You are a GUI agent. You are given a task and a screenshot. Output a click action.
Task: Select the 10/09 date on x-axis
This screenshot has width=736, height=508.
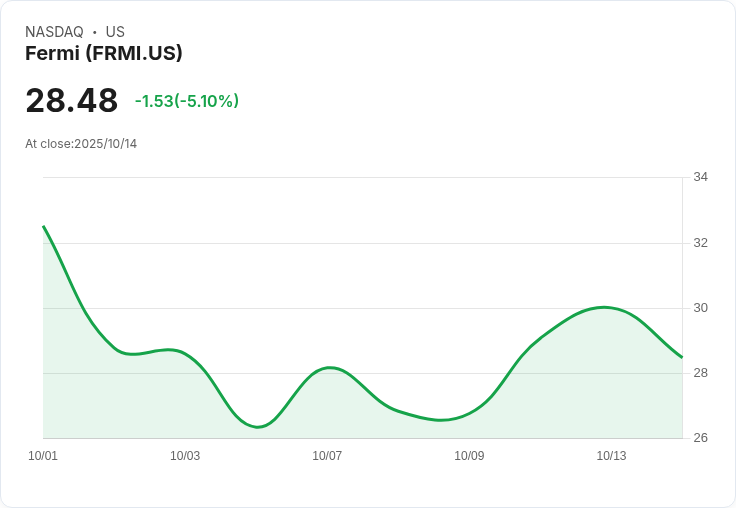[x=469, y=456]
